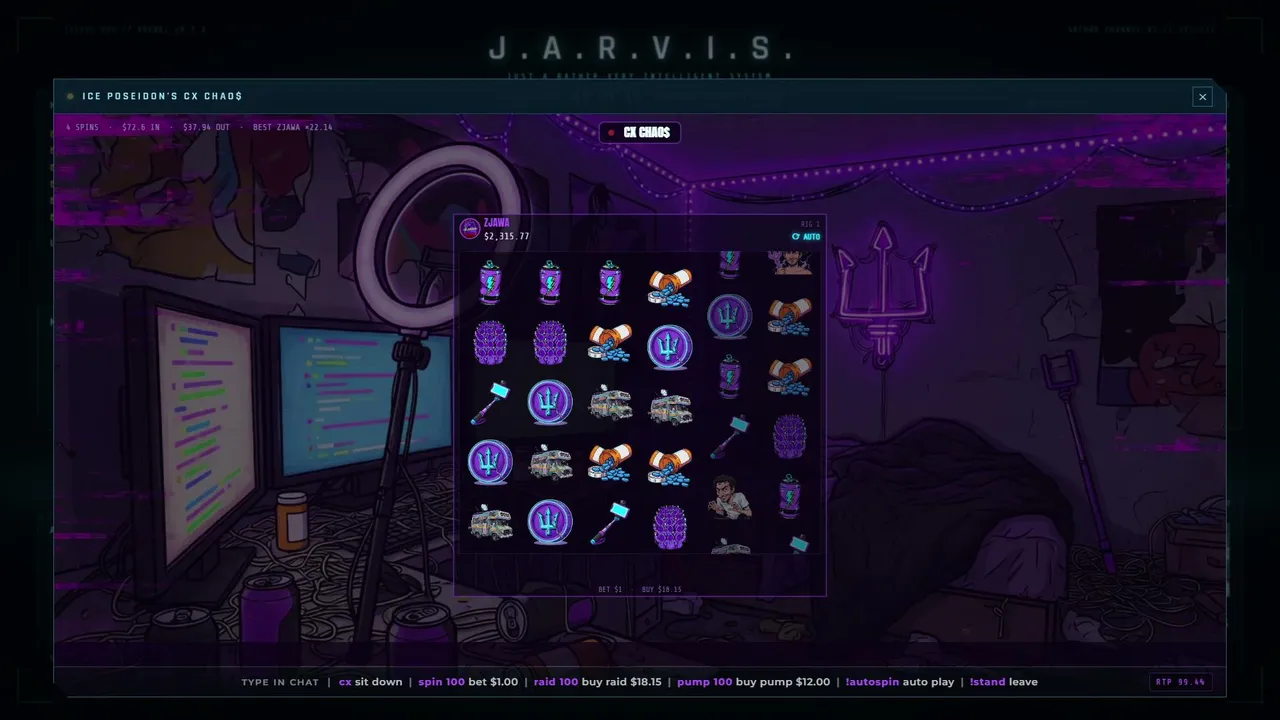Click the selfie stick on reel one, third row
Viewport: 1280px width, 720px height.
click(x=490, y=403)
